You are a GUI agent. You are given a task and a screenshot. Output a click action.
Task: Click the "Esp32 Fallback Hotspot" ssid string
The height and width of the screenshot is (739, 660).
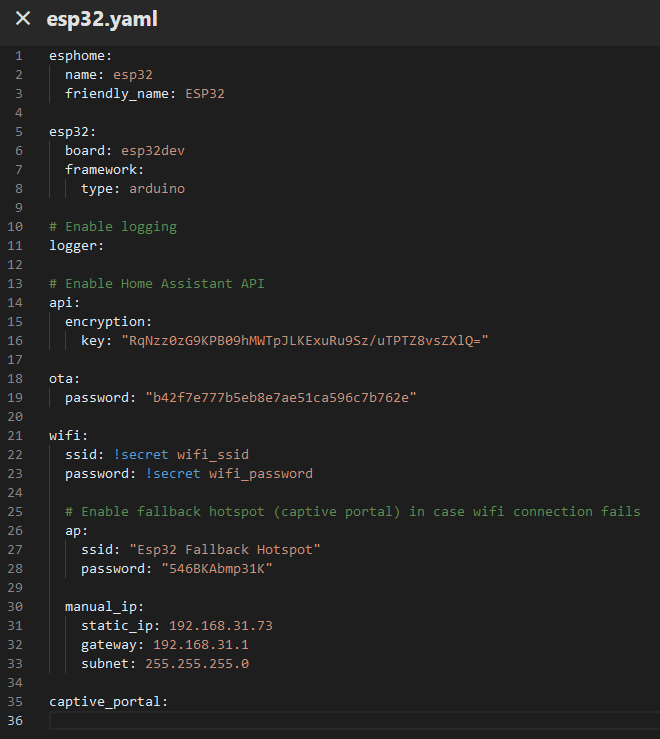click(x=225, y=550)
